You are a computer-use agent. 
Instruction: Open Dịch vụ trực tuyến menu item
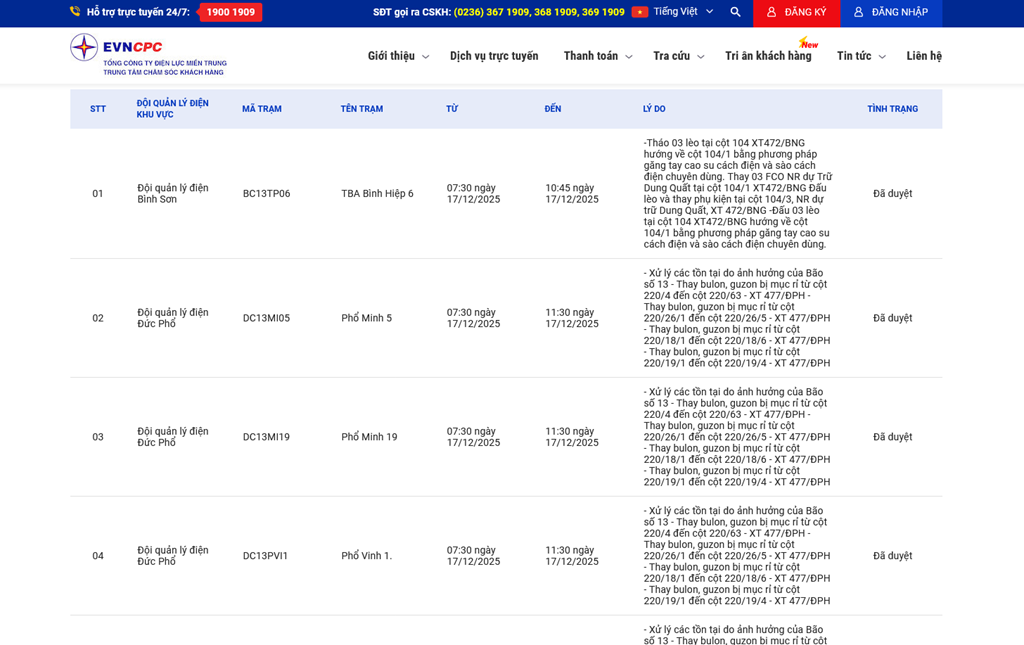pos(494,56)
